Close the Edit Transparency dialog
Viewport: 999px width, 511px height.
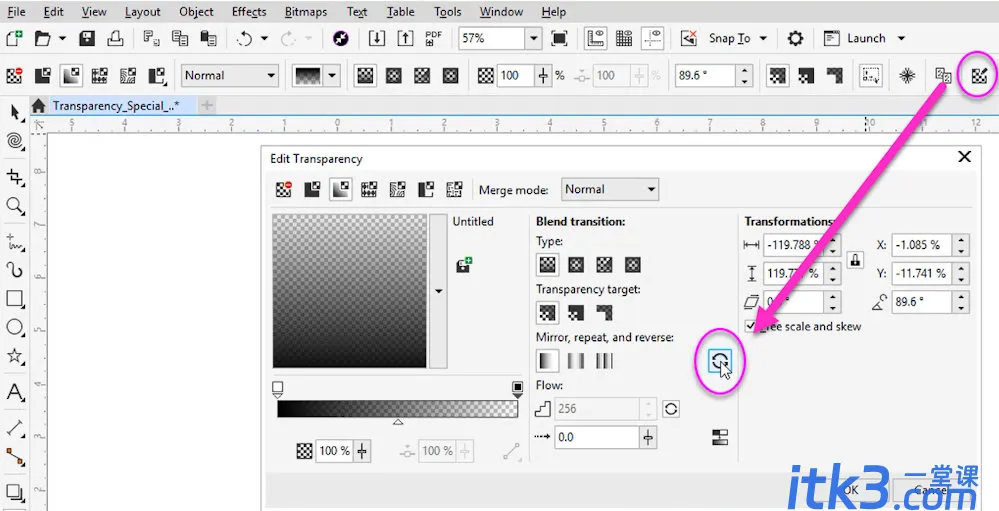tap(965, 157)
